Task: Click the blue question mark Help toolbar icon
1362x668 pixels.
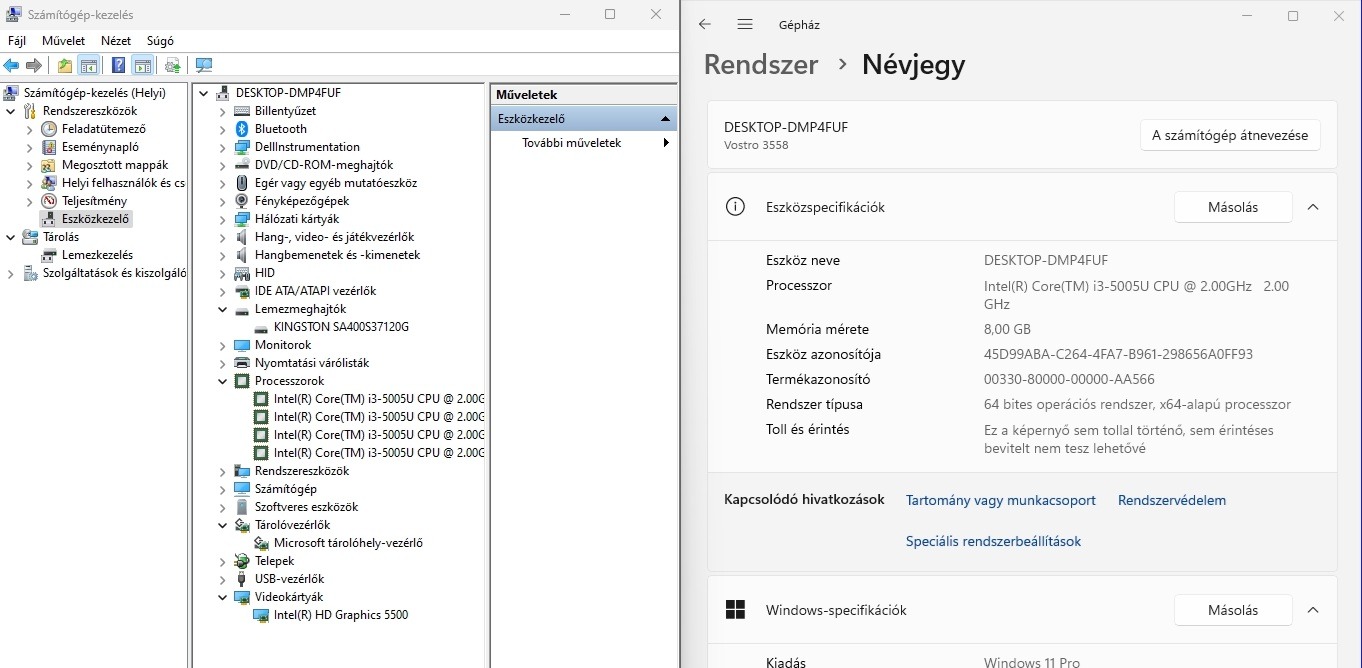Action: 119,66
